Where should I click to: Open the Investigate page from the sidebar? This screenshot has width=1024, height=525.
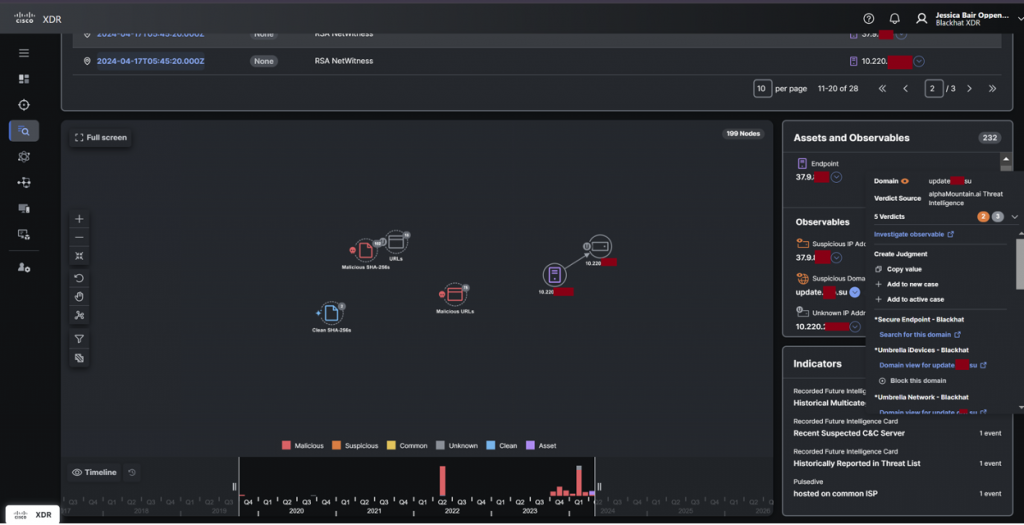24,131
